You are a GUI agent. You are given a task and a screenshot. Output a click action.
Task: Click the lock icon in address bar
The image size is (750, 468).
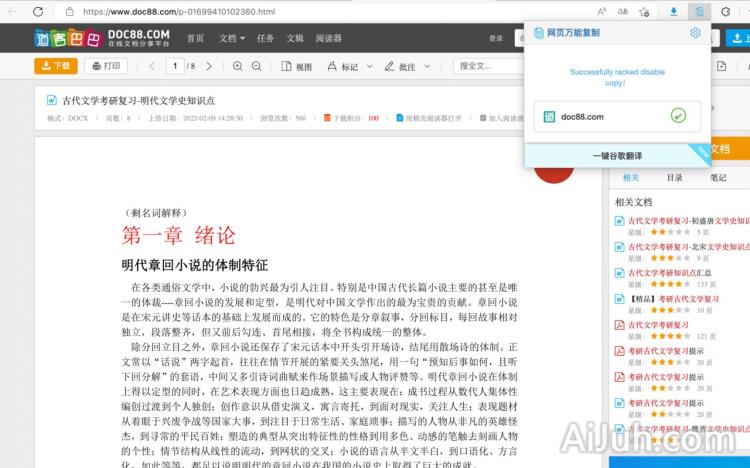70,11
